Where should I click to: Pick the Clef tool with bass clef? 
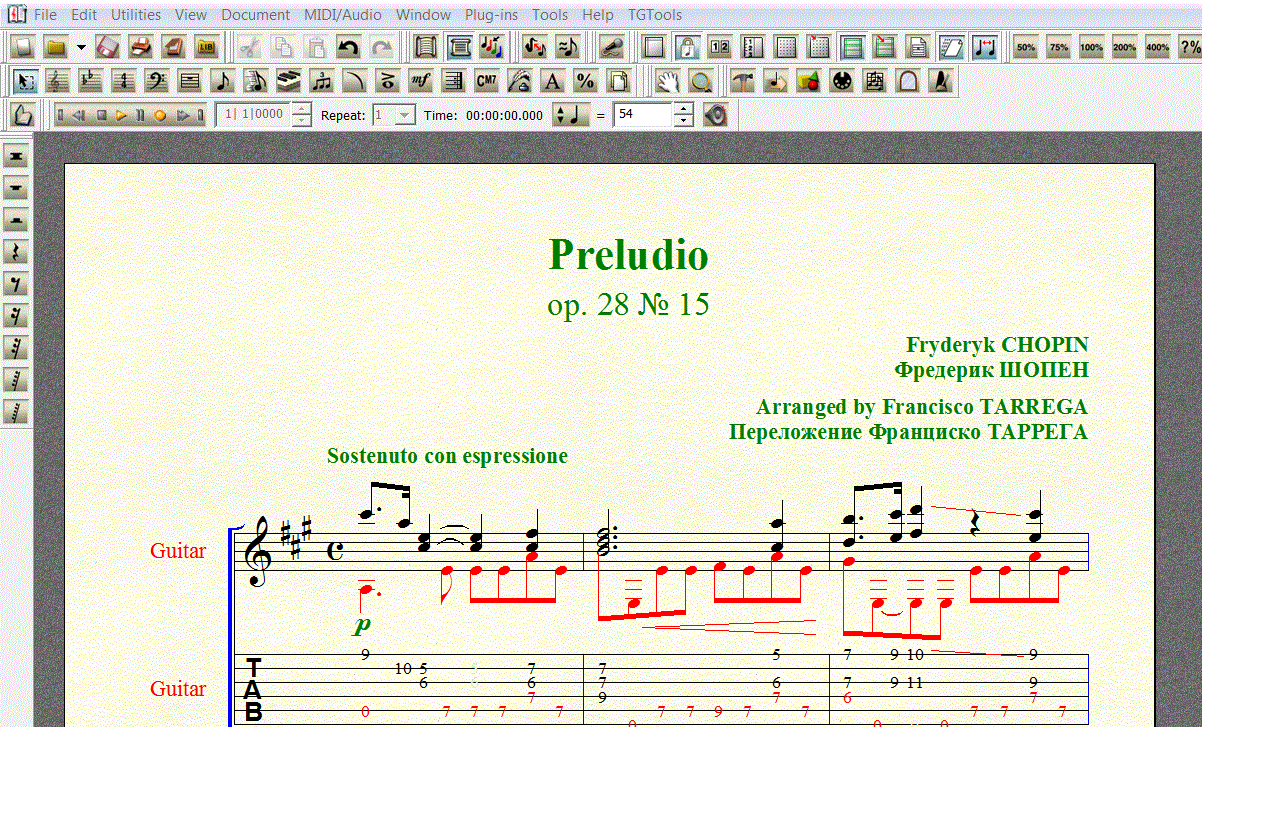(x=157, y=81)
